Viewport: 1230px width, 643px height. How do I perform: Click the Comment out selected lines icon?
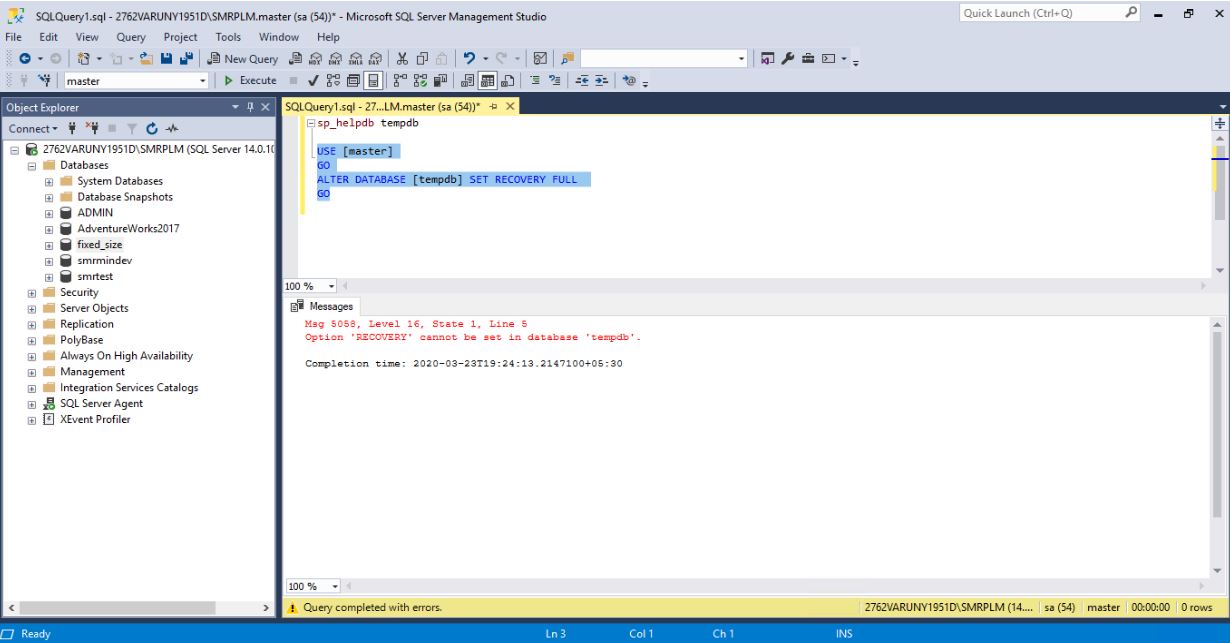point(534,80)
